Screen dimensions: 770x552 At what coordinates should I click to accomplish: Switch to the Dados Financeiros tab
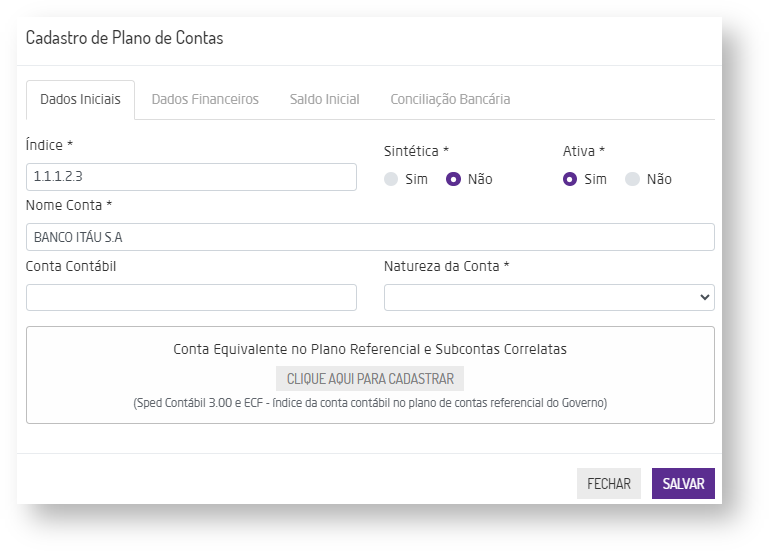pyautogui.click(x=205, y=99)
